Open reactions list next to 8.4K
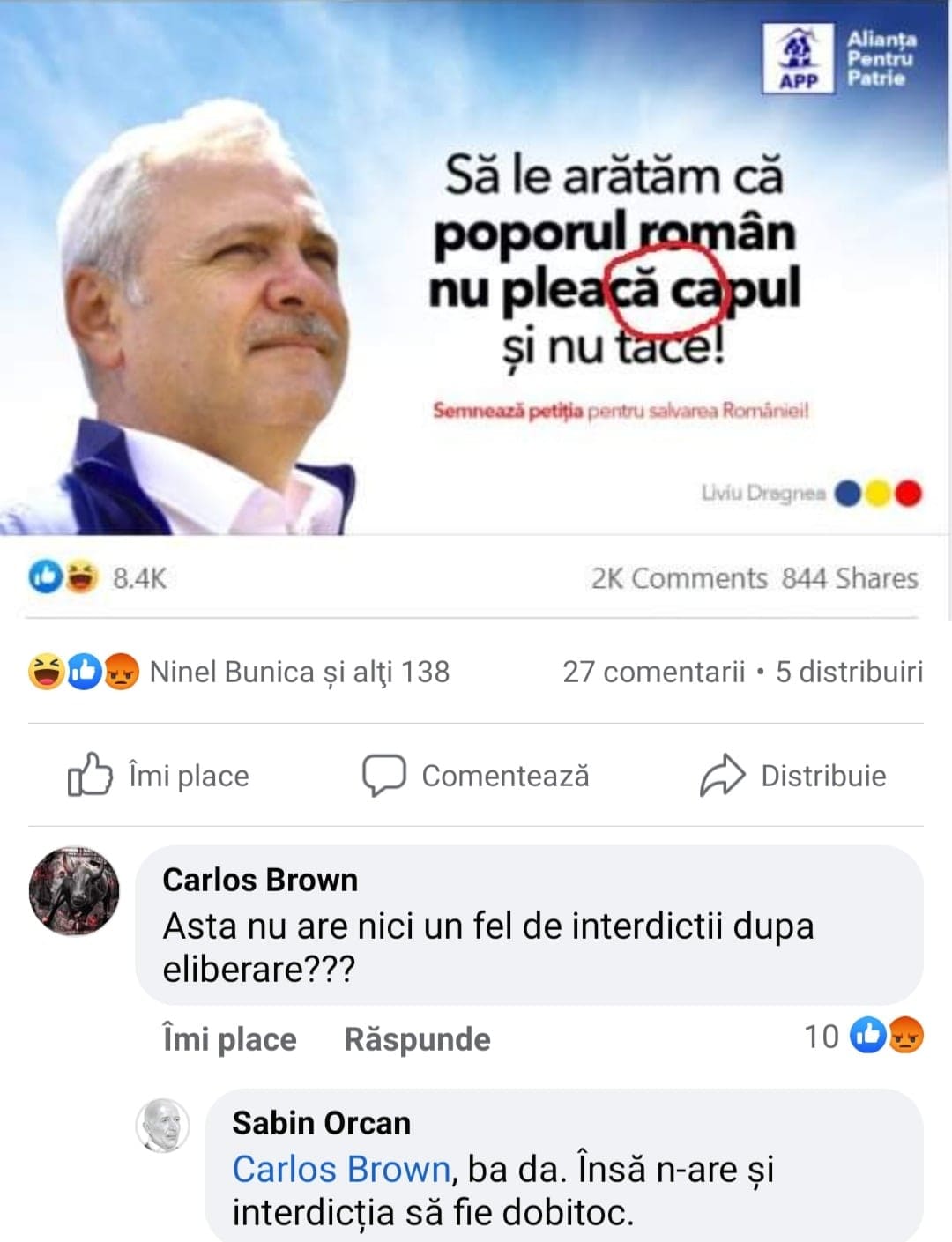952x1242 pixels. (63, 577)
